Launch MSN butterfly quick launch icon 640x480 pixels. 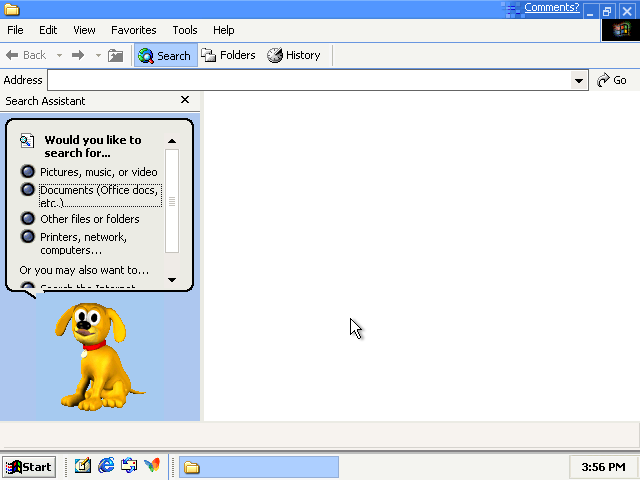(x=152, y=466)
